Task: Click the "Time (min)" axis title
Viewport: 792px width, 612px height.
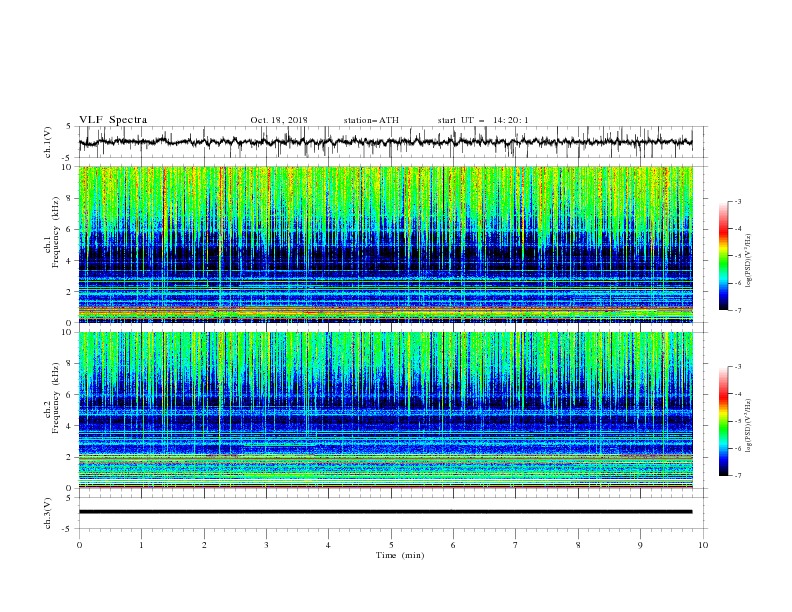Action: (400, 555)
